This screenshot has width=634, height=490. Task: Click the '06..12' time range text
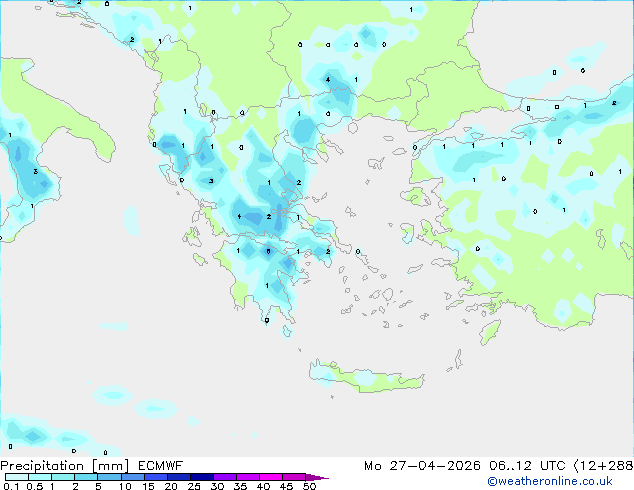point(511,466)
